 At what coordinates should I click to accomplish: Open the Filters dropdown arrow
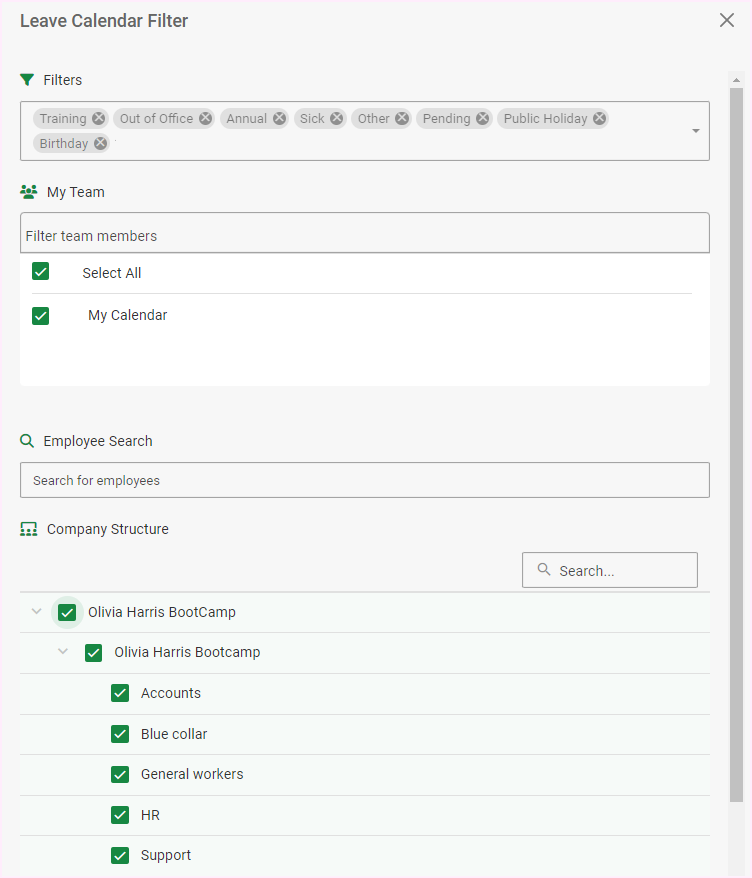click(696, 131)
